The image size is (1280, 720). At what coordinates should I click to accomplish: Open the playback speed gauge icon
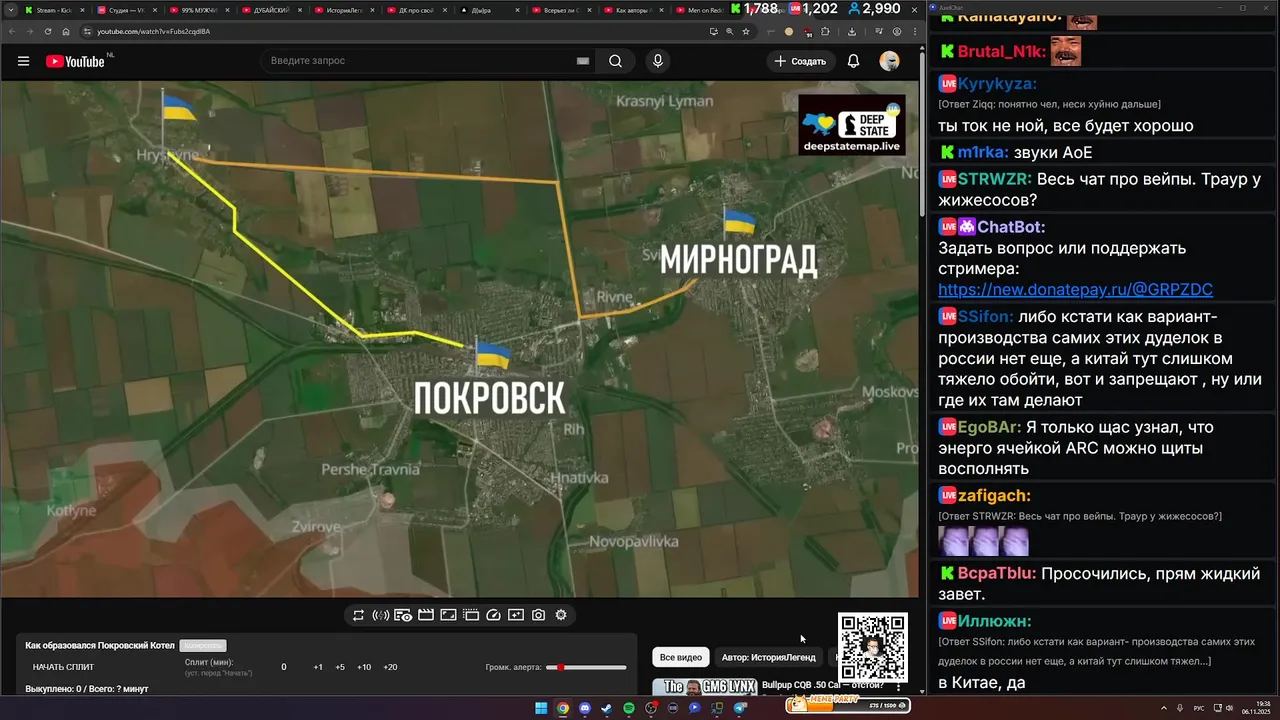pyautogui.click(x=493, y=615)
